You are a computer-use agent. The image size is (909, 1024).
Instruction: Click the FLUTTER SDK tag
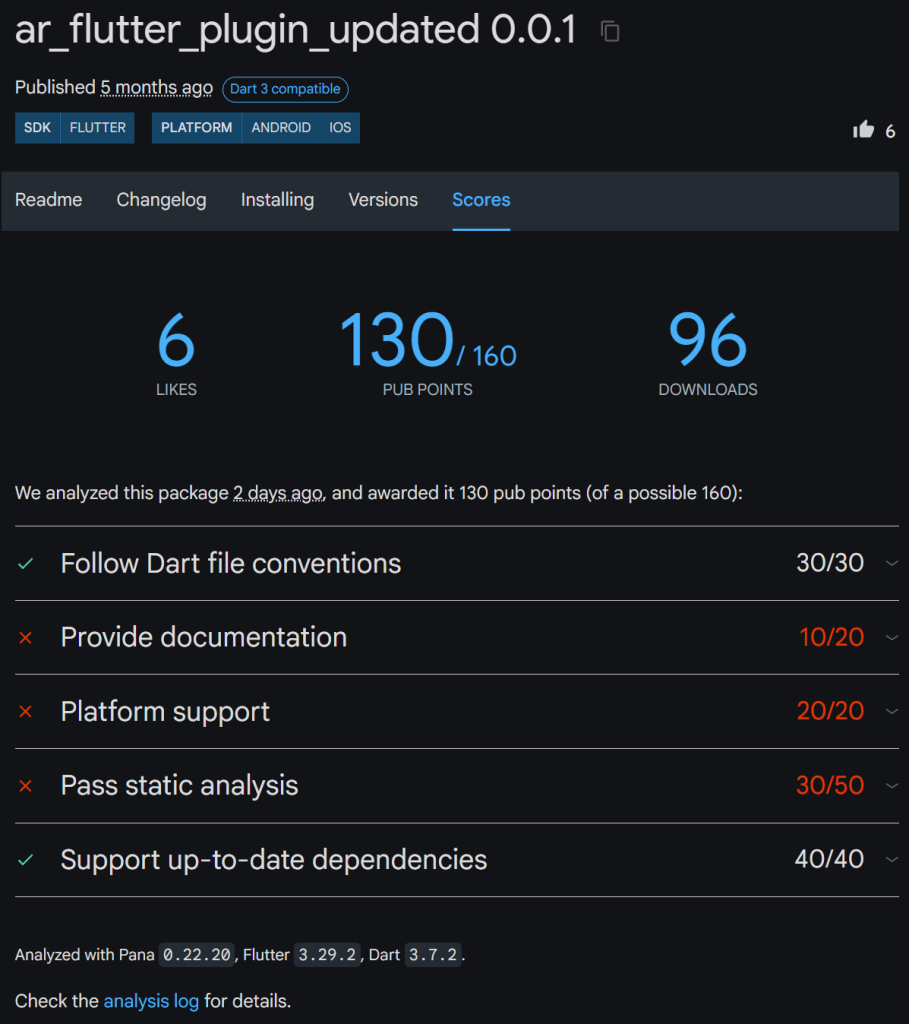pyautogui.click(x=98, y=127)
